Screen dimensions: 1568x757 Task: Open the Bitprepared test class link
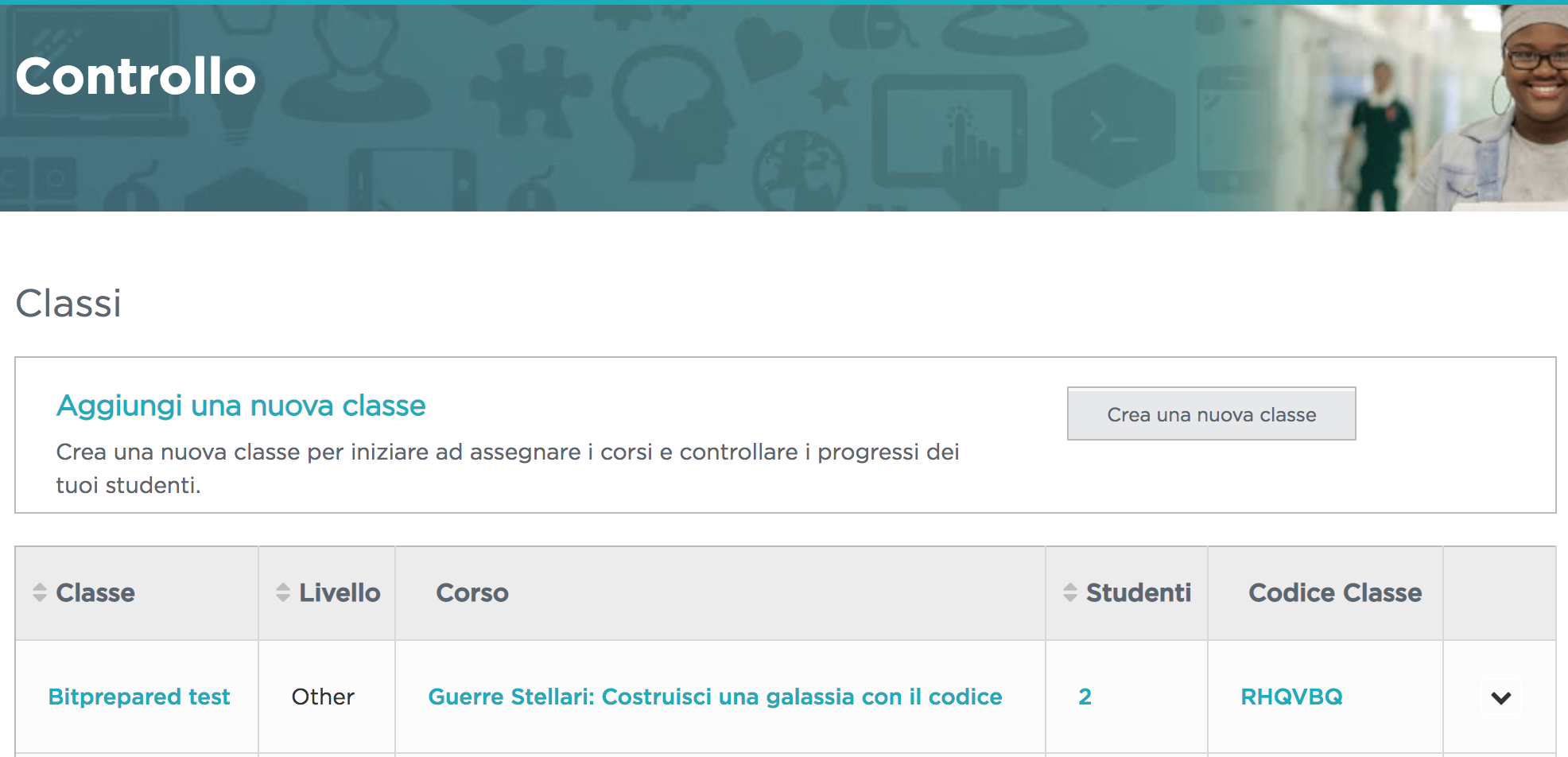click(x=139, y=697)
